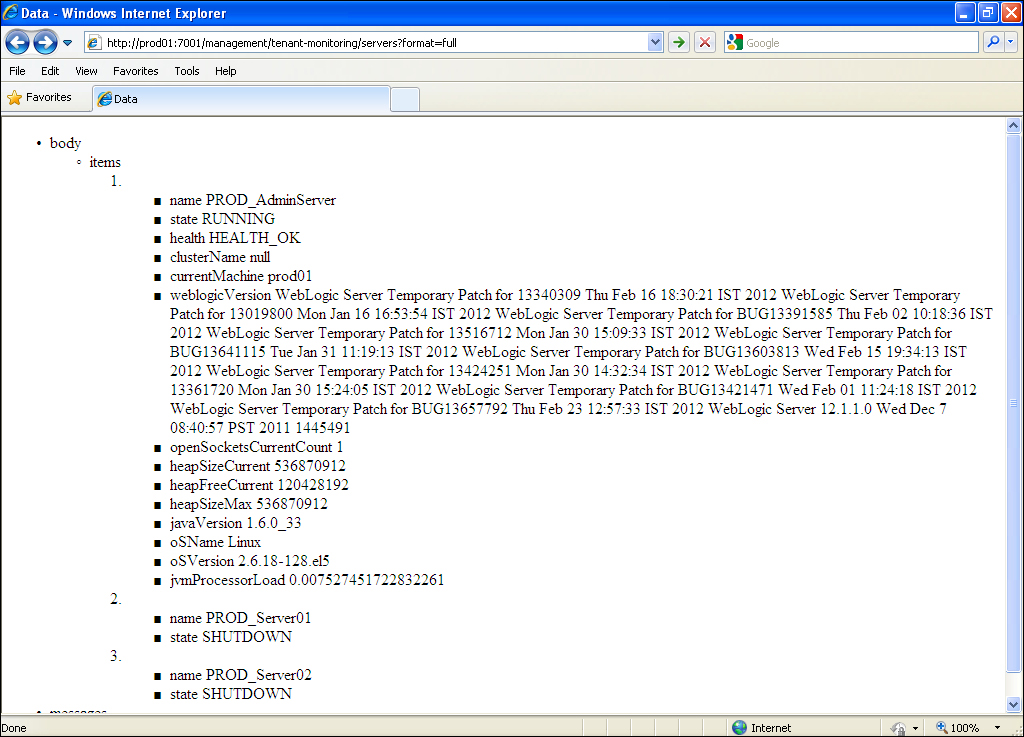Expand the address bar history dropdown
1024x737 pixels.
655,43
